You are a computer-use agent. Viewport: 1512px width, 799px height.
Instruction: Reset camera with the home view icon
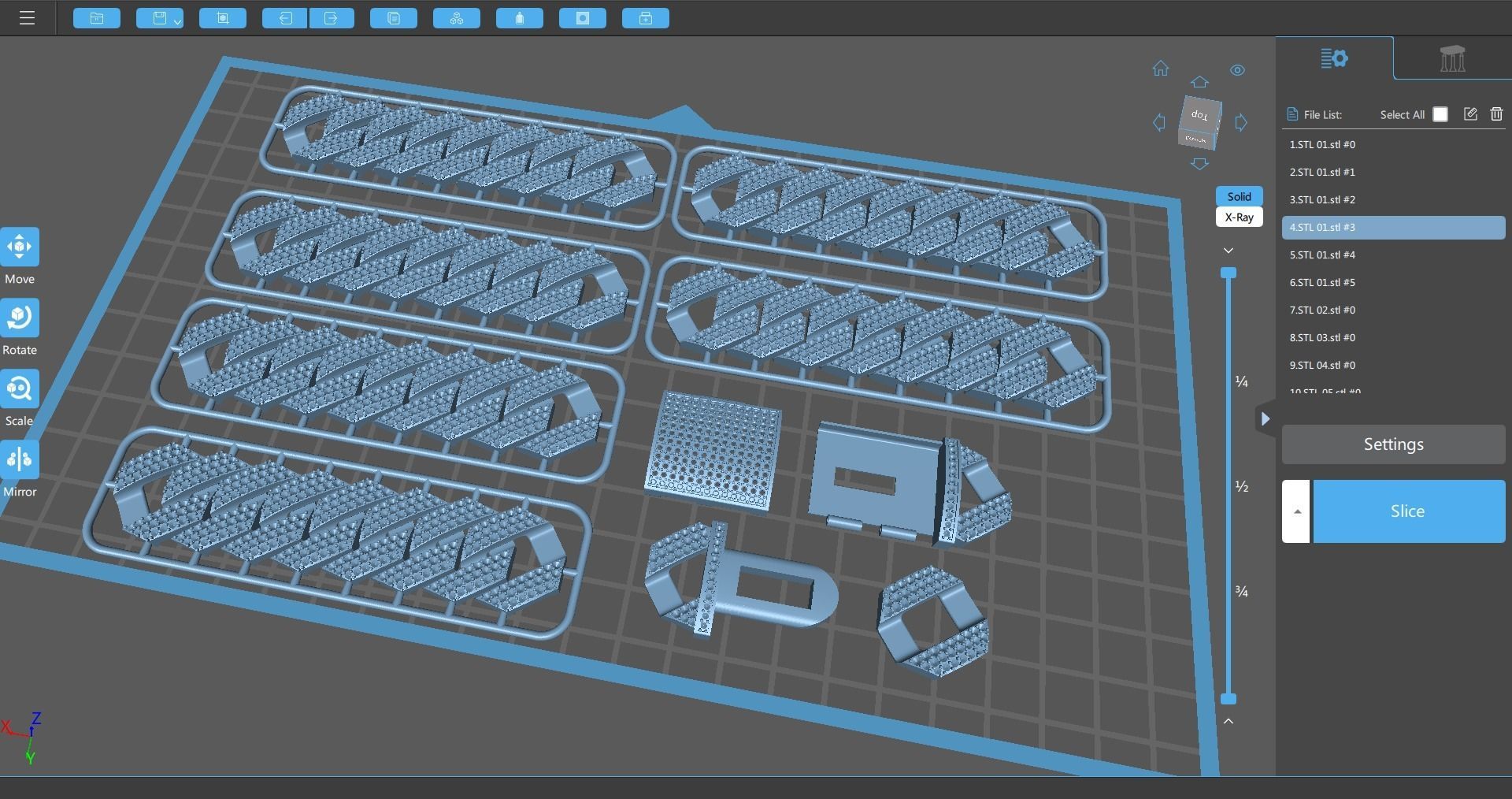point(1161,69)
